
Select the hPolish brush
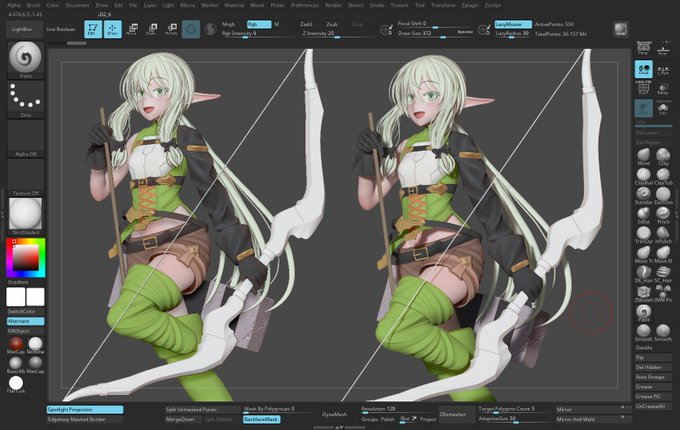pyautogui.click(x=663, y=235)
